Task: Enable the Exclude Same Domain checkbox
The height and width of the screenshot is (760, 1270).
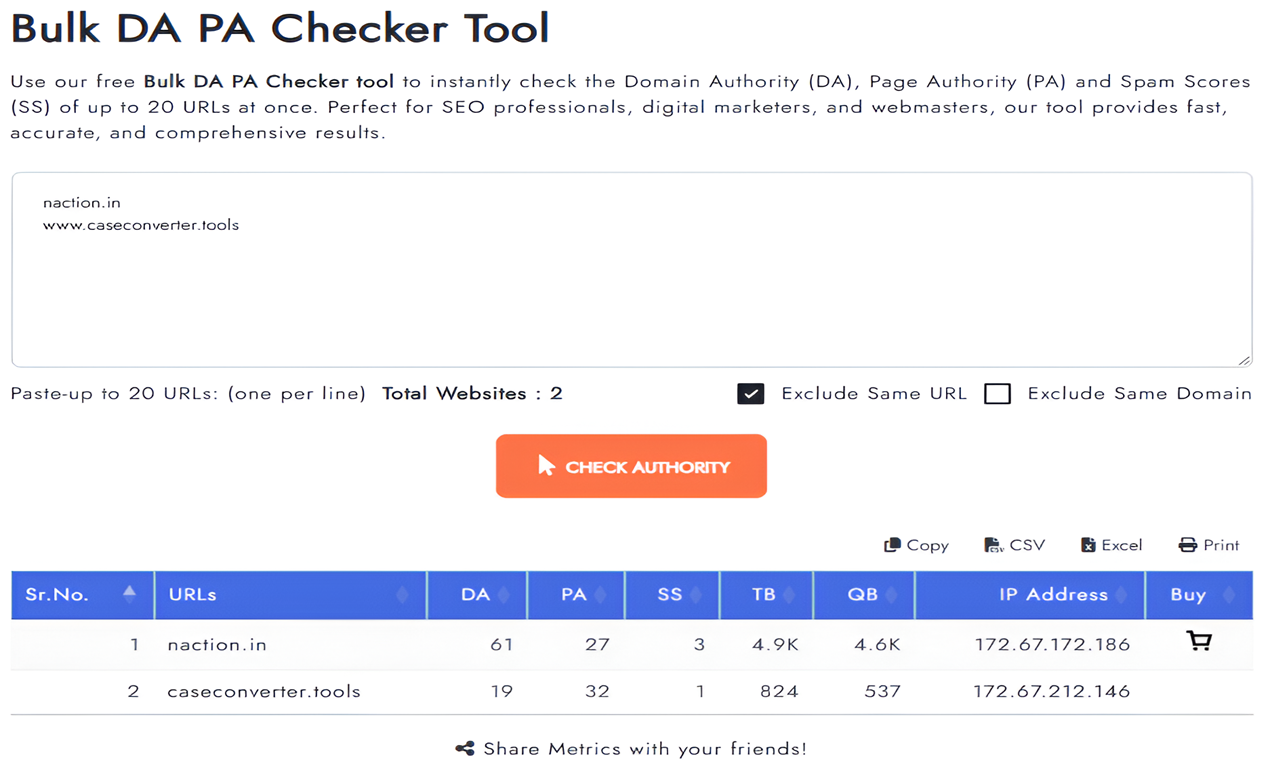Action: tap(997, 393)
